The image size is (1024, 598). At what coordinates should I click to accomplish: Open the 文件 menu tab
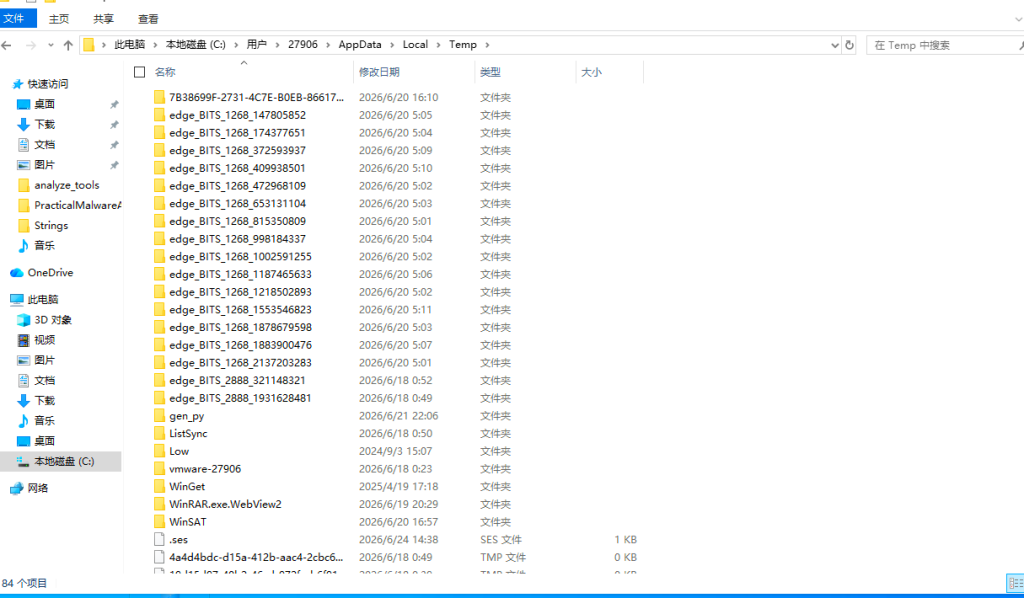14,18
